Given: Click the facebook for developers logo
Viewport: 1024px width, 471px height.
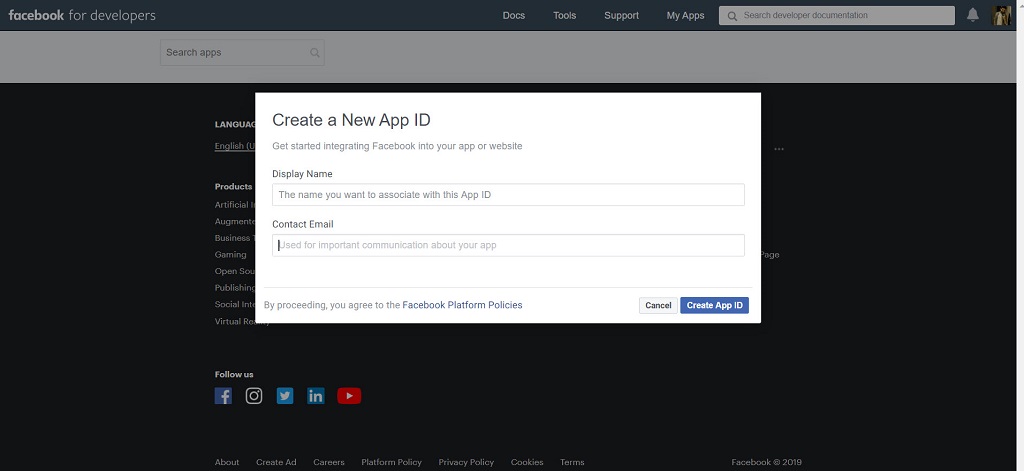Looking at the screenshot, I should [x=82, y=15].
